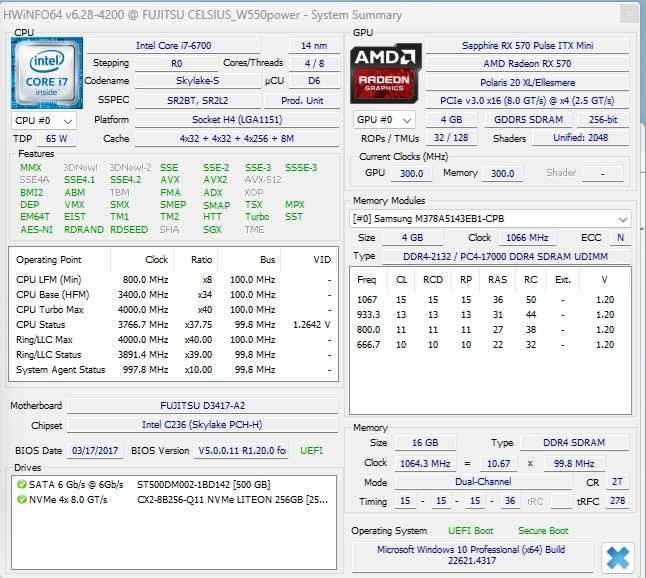Click the SGX feature flag

[x=212, y=229]
